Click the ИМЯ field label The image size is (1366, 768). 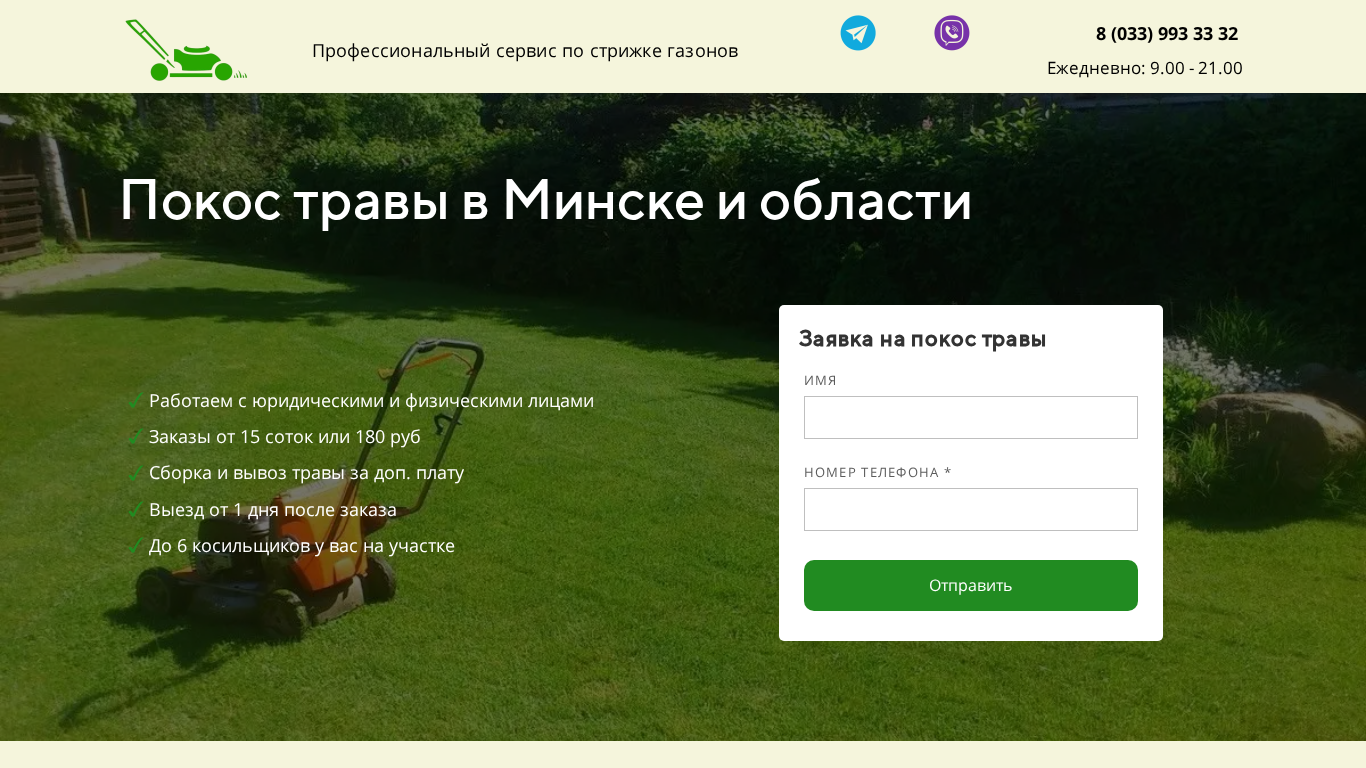click(820, 380)
